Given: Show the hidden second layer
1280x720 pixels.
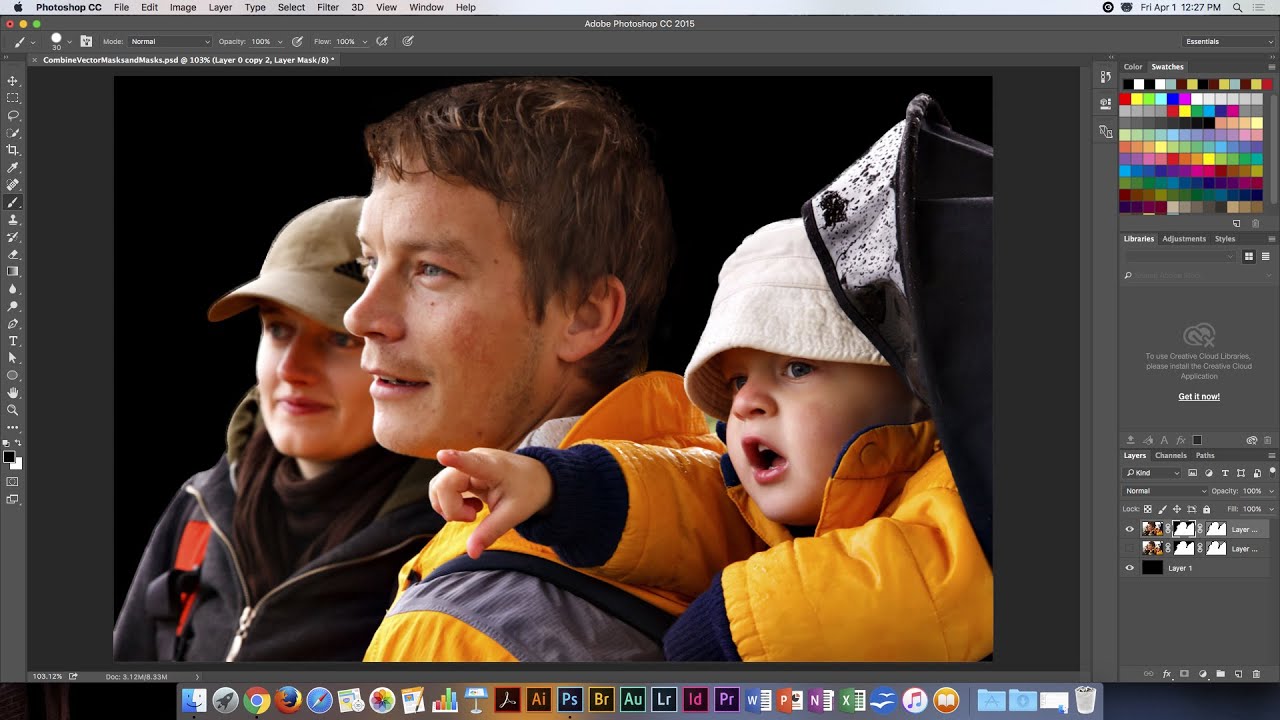Looking at the screenshot, I should pos(1130,548).
